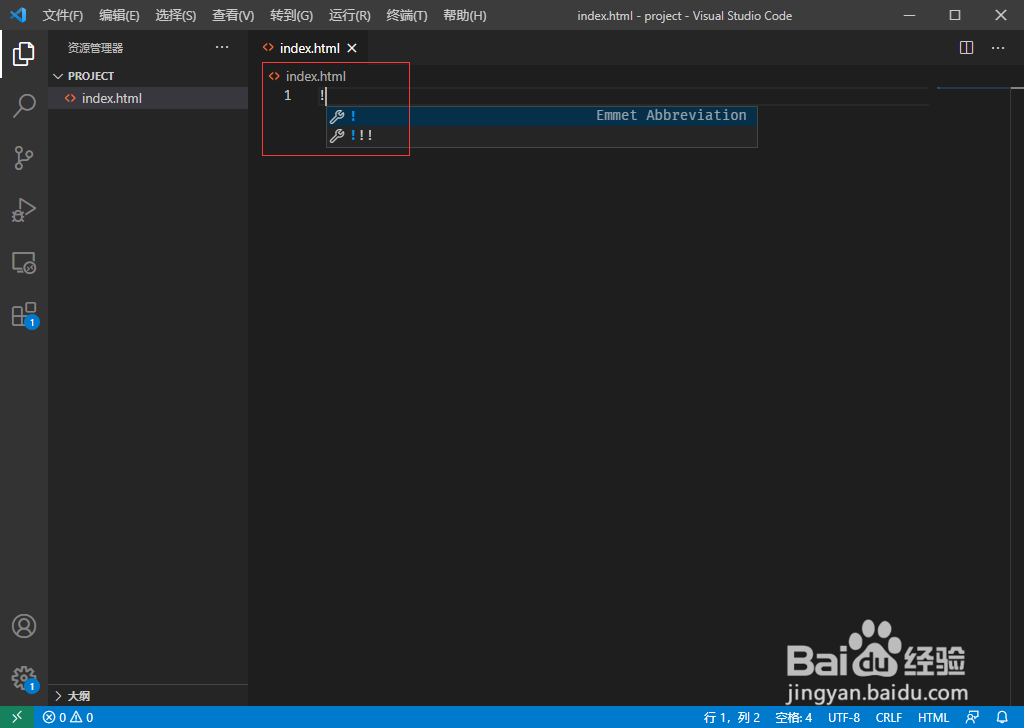The height and width of the screenshot is (728, 1024).
Task: Minimize the VS Code window
Action: pos(909,15)
